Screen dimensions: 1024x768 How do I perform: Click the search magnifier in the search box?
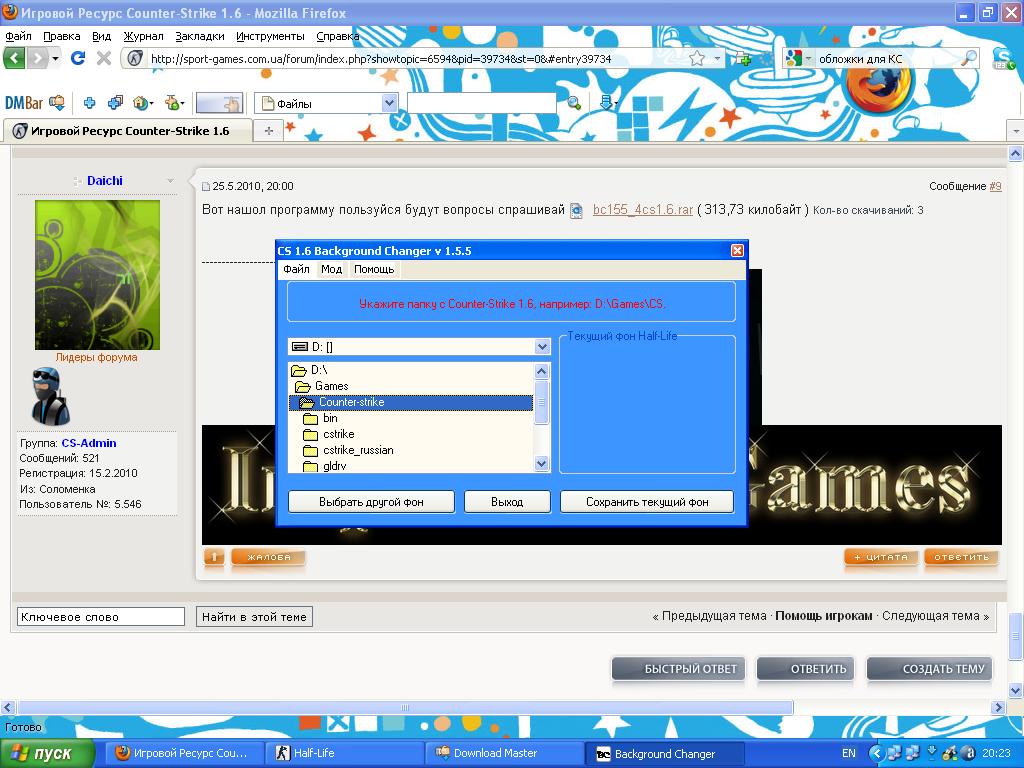pos(970,59)
